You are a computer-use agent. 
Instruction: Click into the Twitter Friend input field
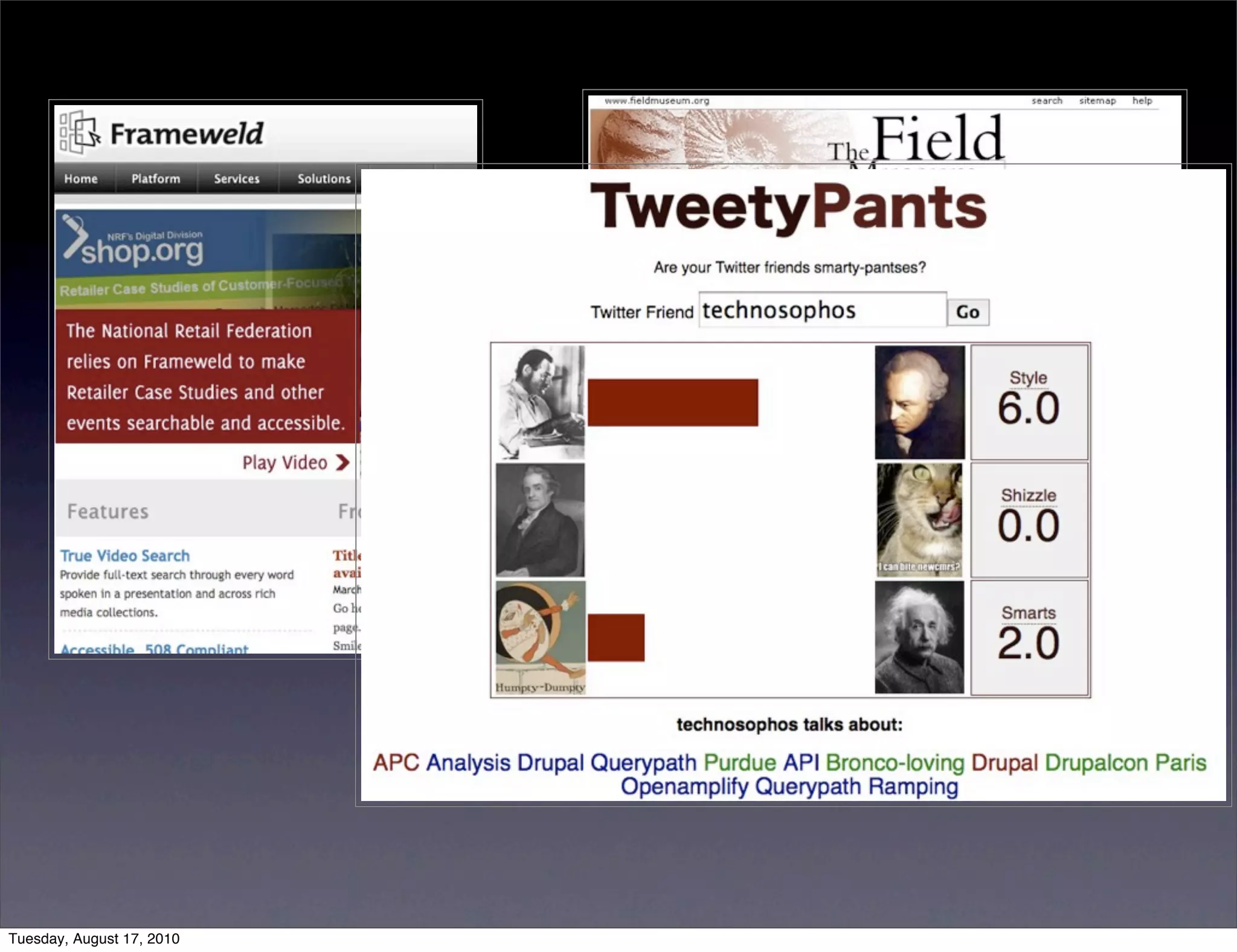[823, 310]
